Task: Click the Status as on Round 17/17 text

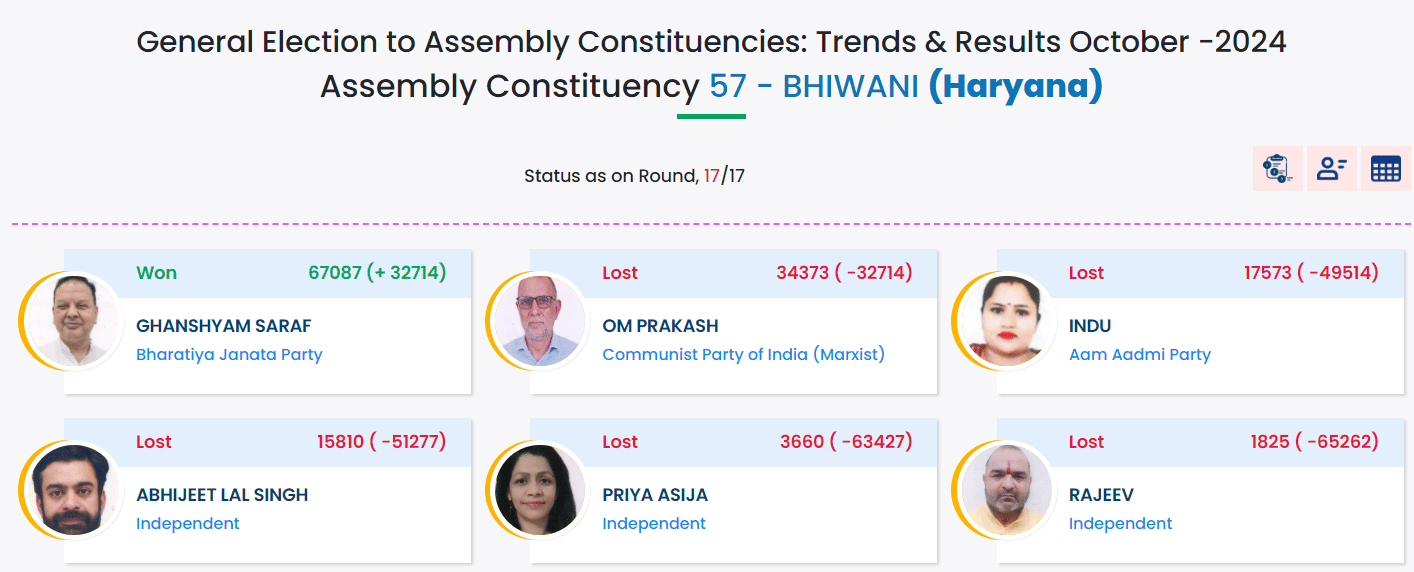Action: [x=634, y=176]
